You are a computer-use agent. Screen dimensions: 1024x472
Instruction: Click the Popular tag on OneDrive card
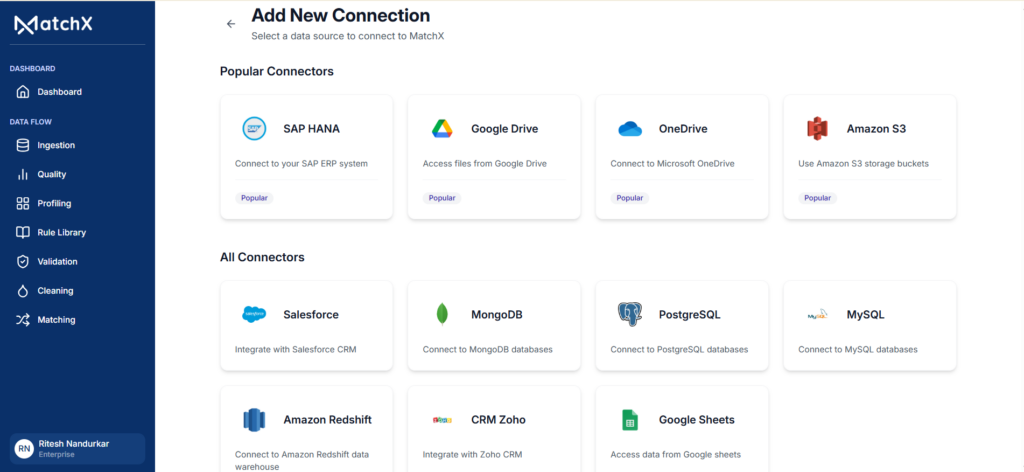click(630, 198)
